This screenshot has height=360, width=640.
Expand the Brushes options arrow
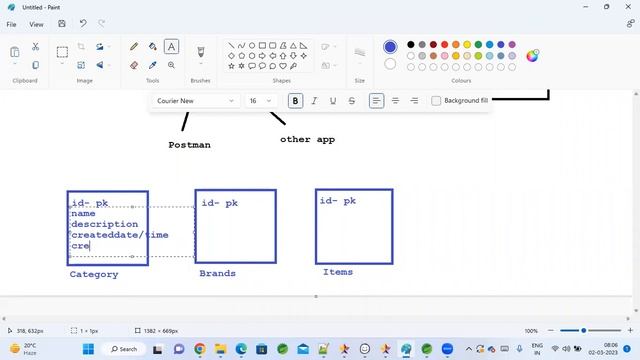[x=200, y=64]
